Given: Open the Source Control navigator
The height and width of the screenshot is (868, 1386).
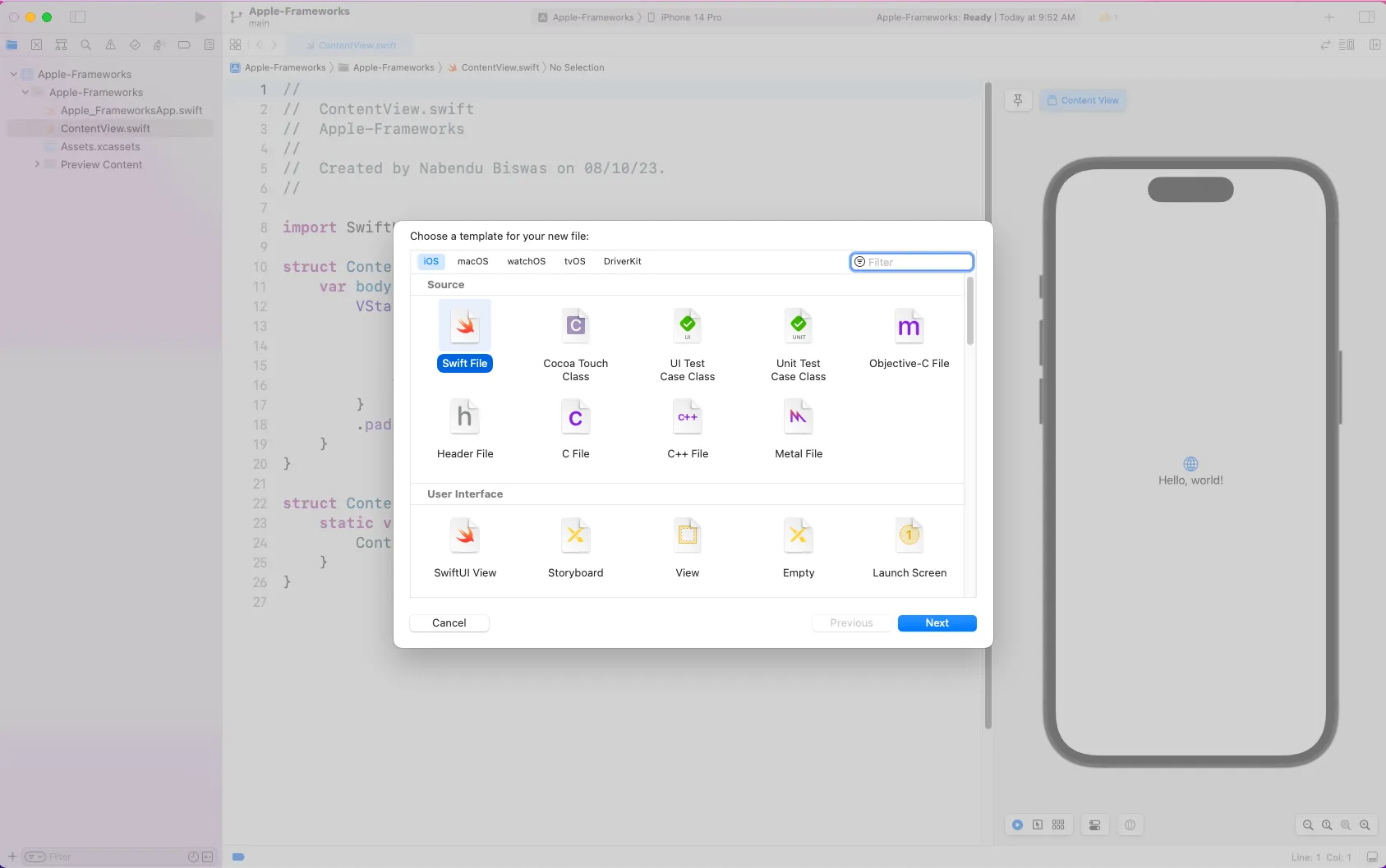Looking at the screenshot, I should [36, 45].
